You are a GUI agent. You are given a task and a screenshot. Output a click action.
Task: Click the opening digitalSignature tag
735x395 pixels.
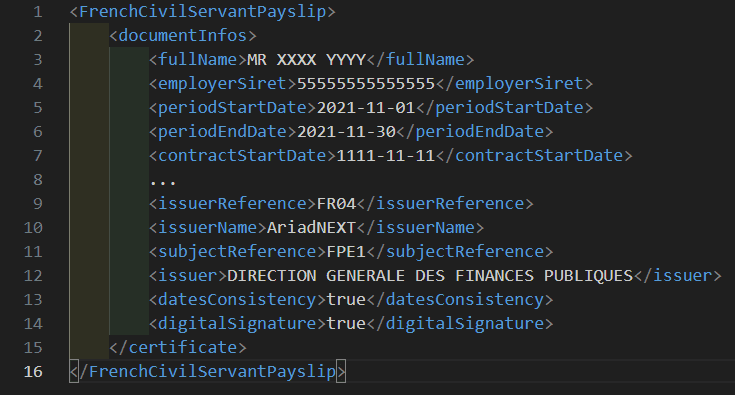click(237, 323)
